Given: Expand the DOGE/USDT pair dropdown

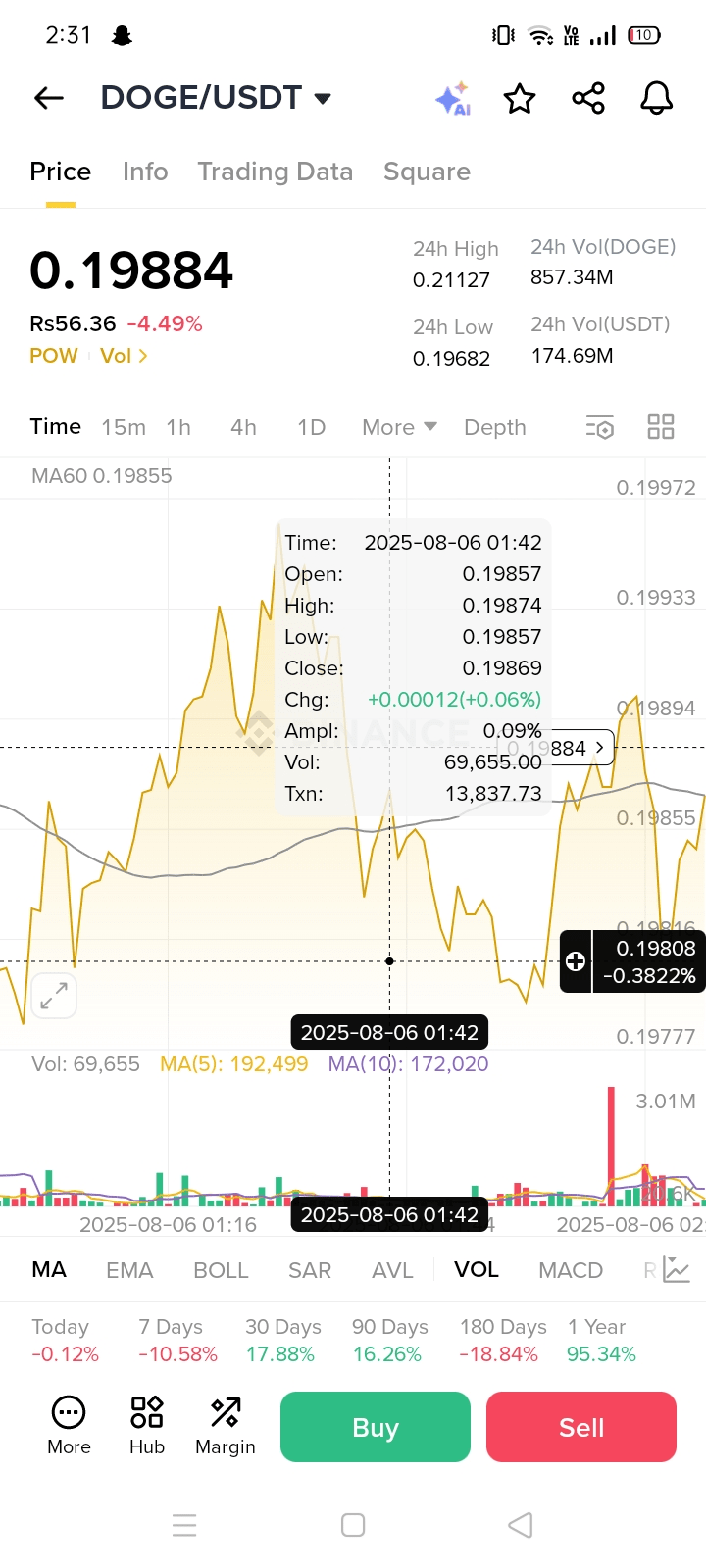Looking at the screenshot, I should [323, 98].
